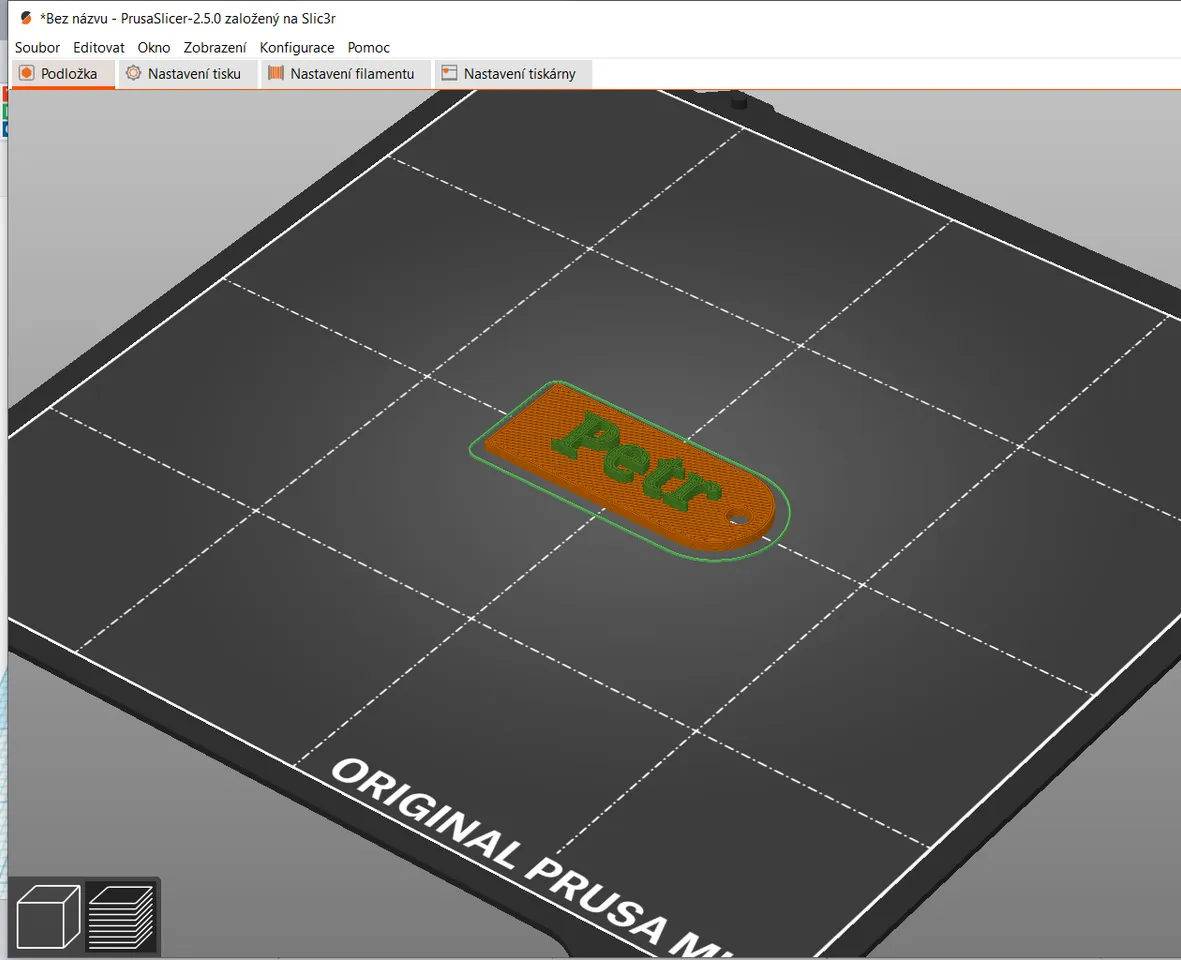Click the keyring hole in the keychain
This screenshot has width=1181, height=960.
(739, 517)
